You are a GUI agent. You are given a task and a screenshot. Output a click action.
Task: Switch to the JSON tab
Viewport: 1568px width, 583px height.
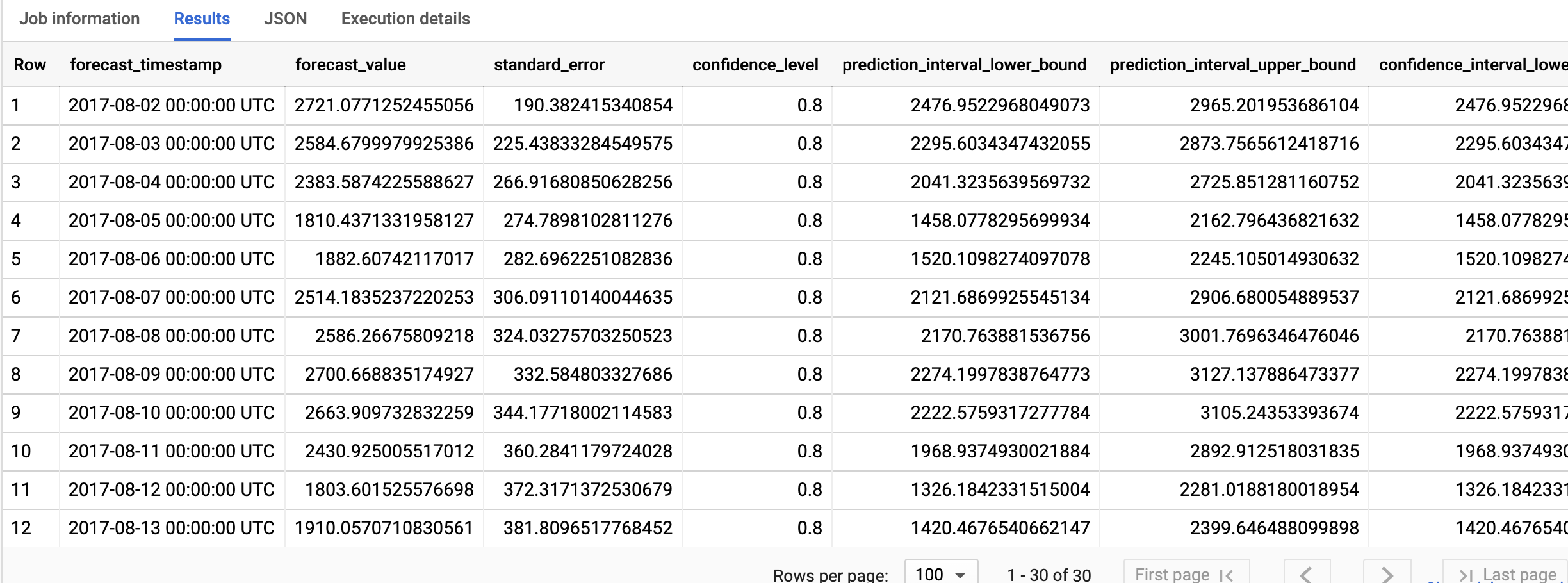(286, 19)
